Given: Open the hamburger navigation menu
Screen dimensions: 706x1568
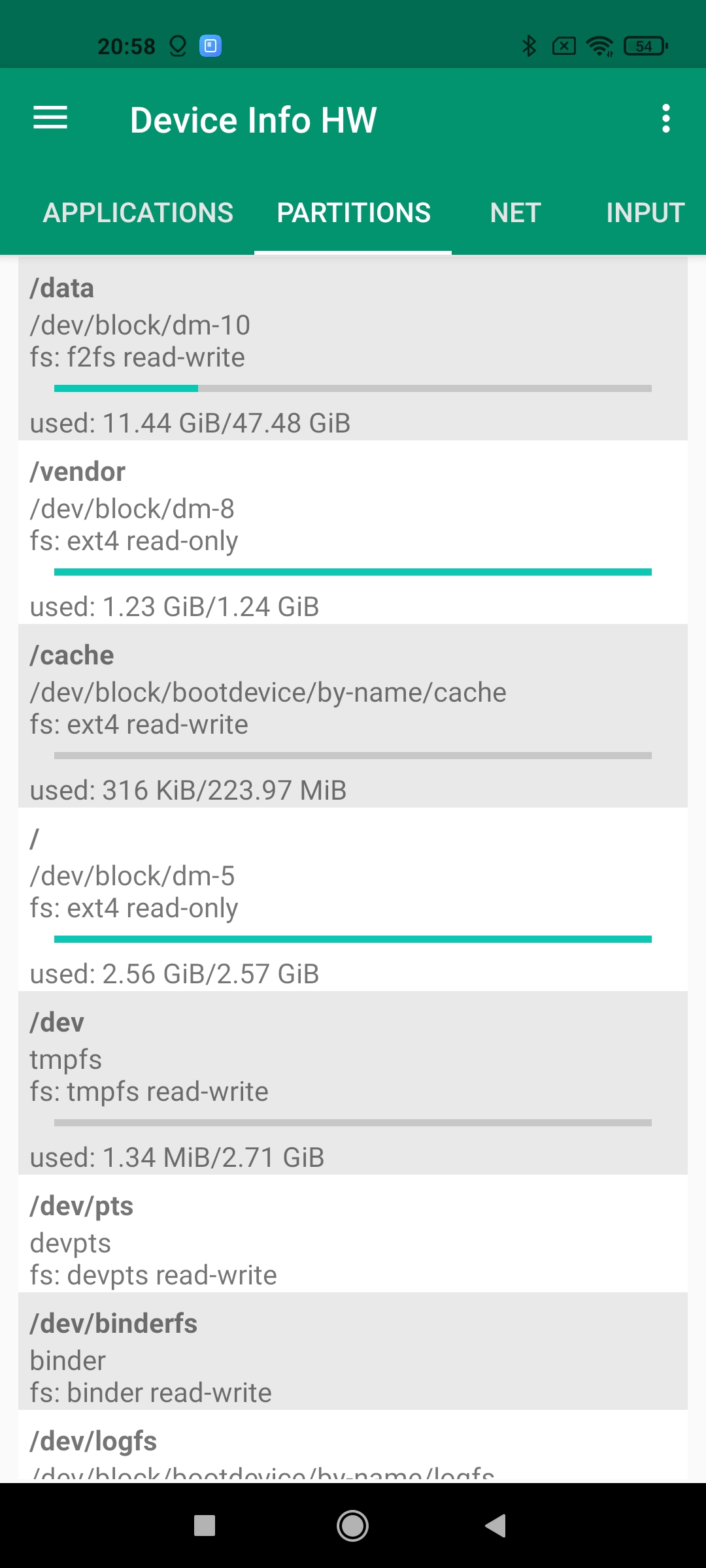Looking at the screenshot, I should pos(50,118).
